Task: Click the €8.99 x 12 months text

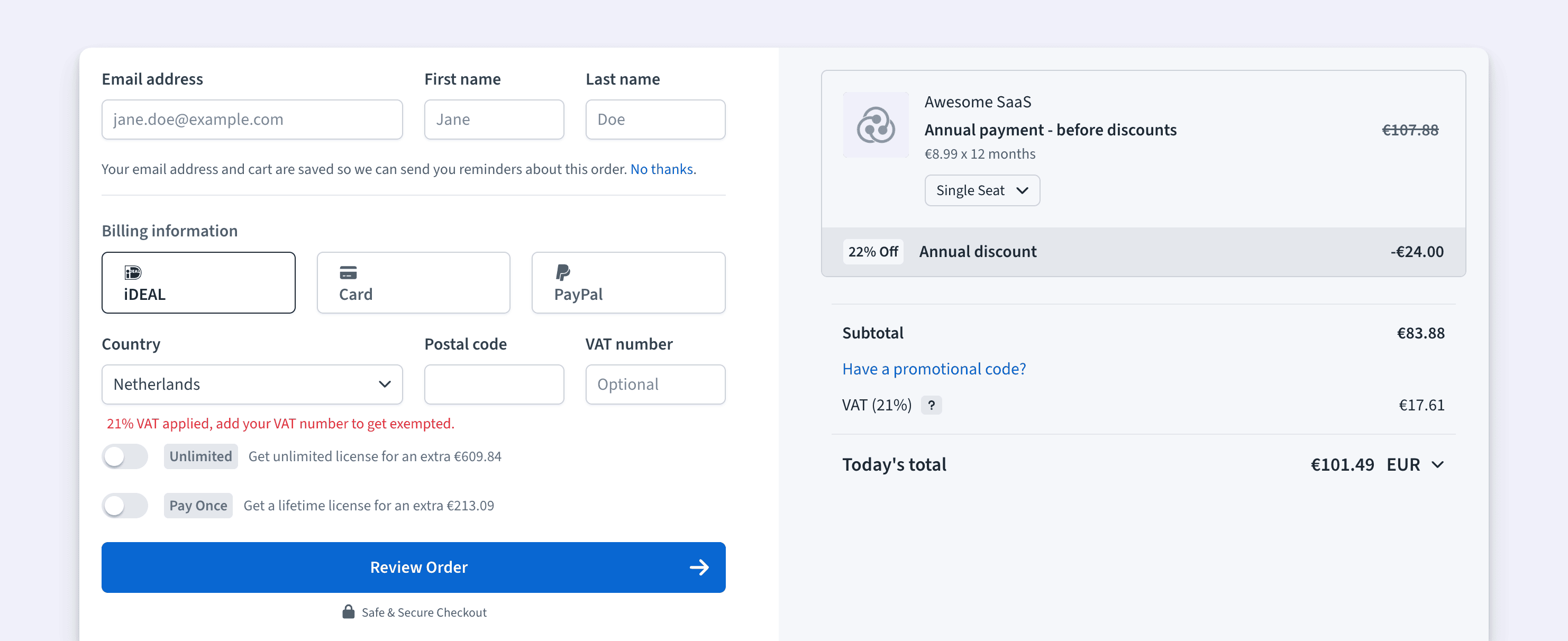Action: pos(979,154)
